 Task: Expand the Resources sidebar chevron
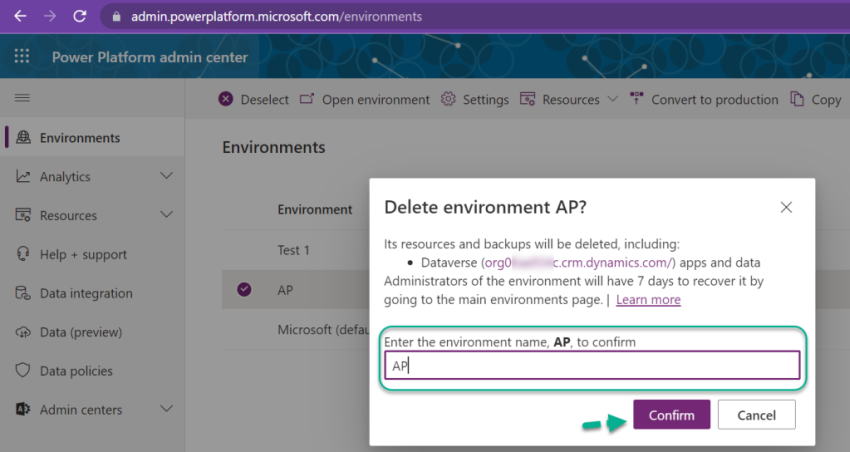point(166,215)
